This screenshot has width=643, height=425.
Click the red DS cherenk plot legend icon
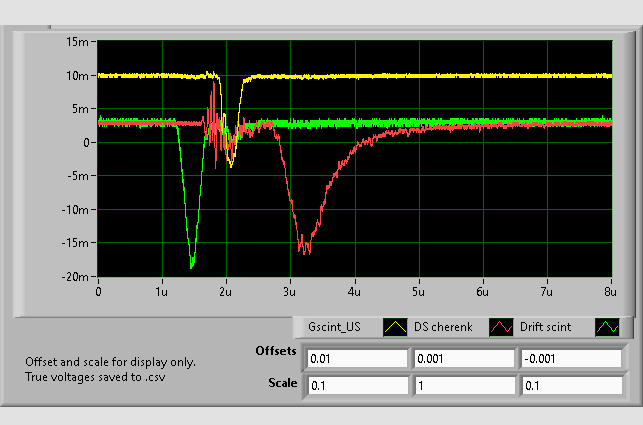tap(501, 327)
